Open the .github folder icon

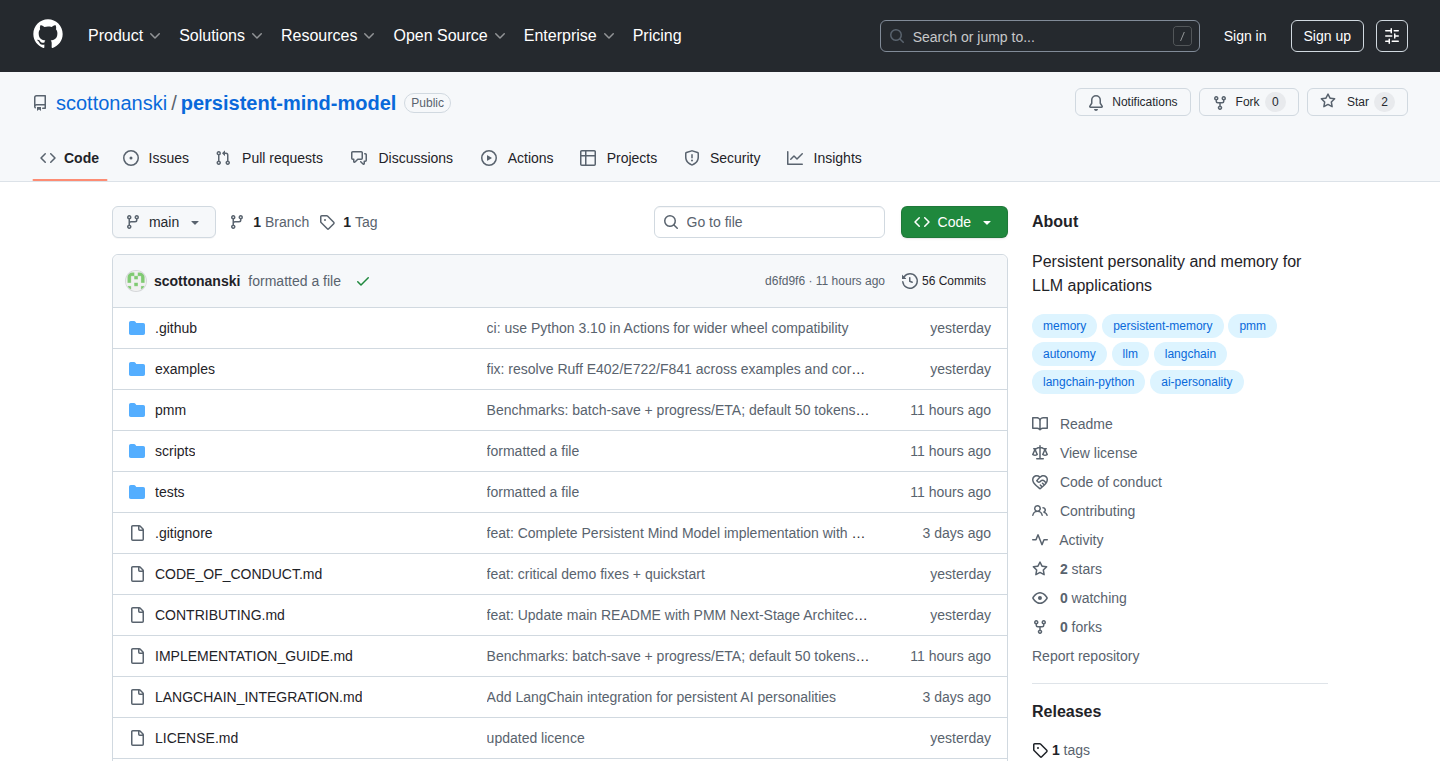137,328
